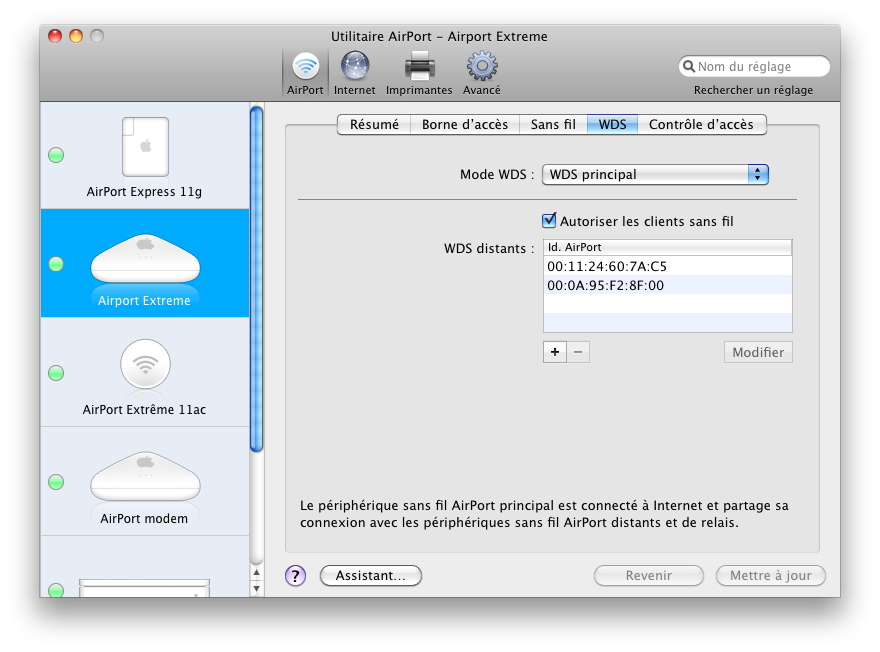880x652 pixels.
Task: Open the Internet settings globe icon
Action: click(x=355, y=73)
